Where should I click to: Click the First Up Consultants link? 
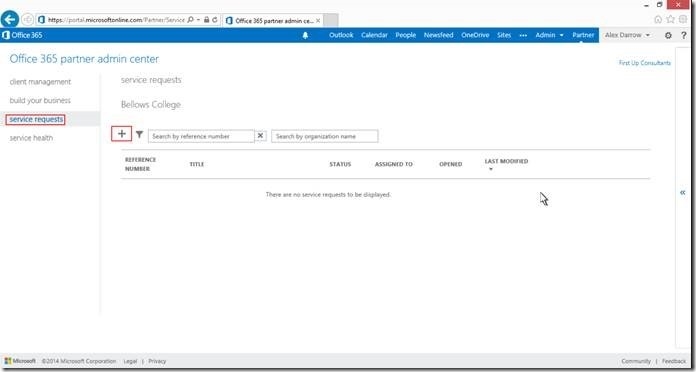[x=645, y=63]
